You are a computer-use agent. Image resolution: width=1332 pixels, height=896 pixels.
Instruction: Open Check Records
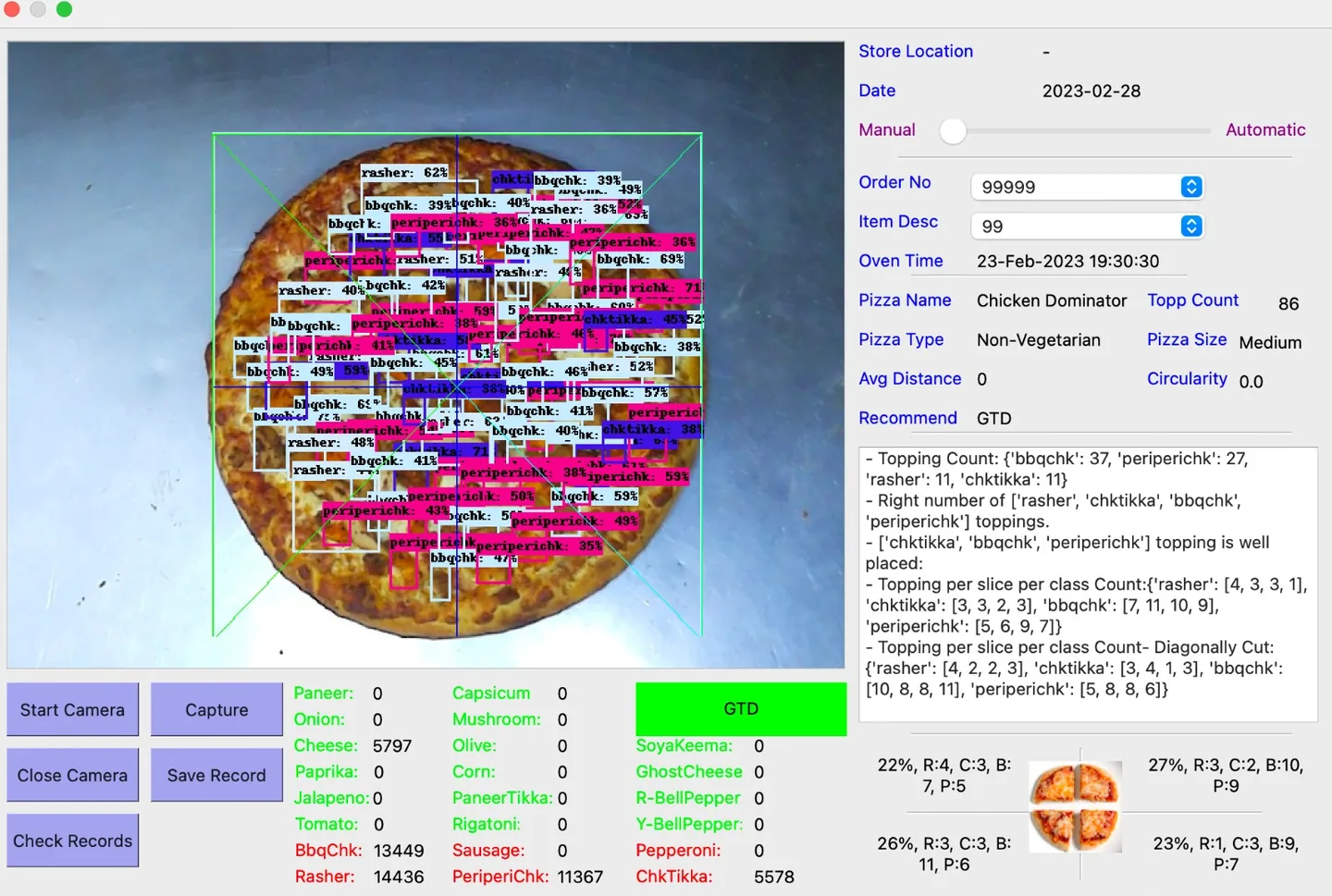pos(72,841)
